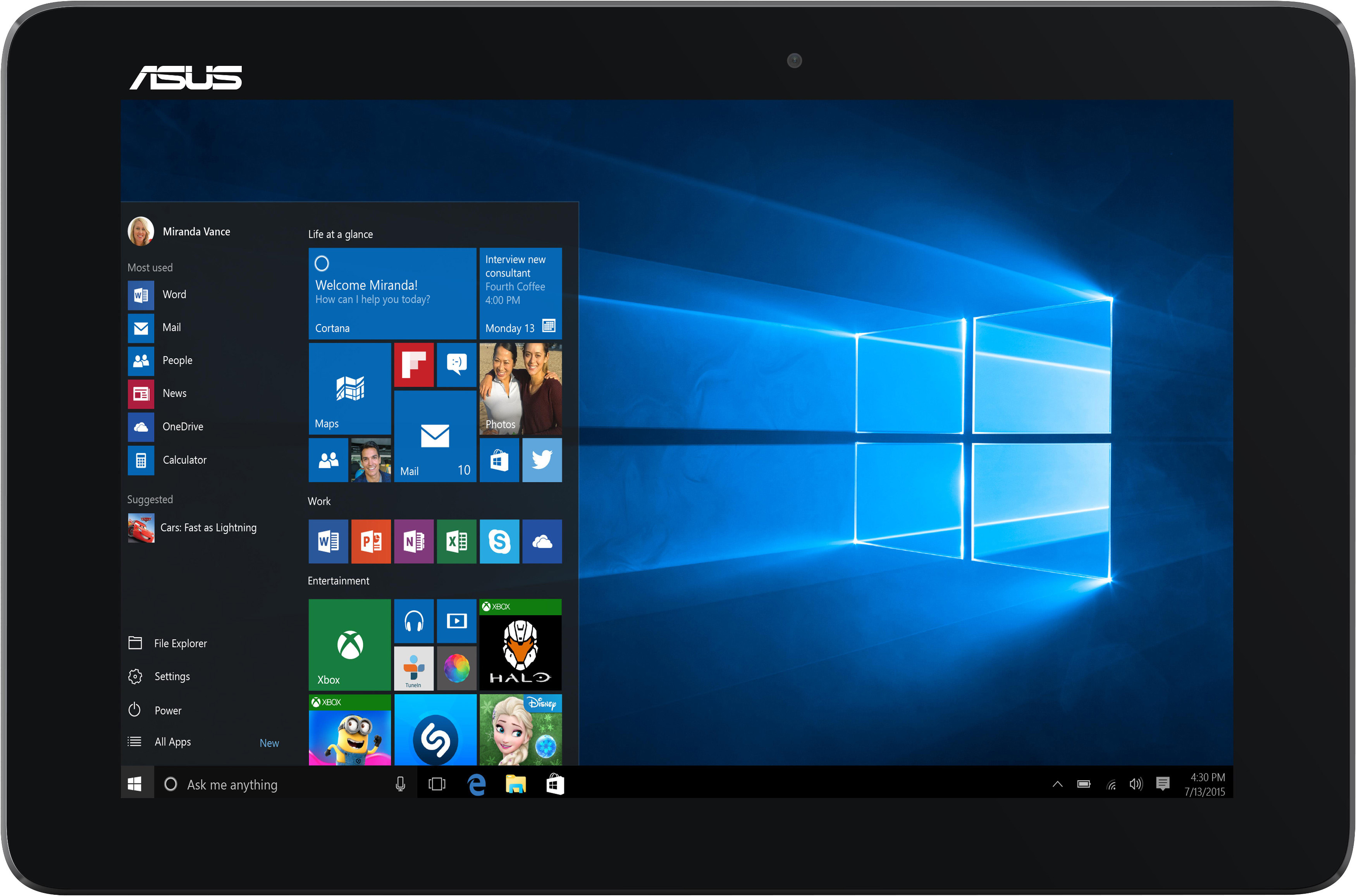Open the OneNote tile
Screen dimensions: 1356x896
point(414,541)
